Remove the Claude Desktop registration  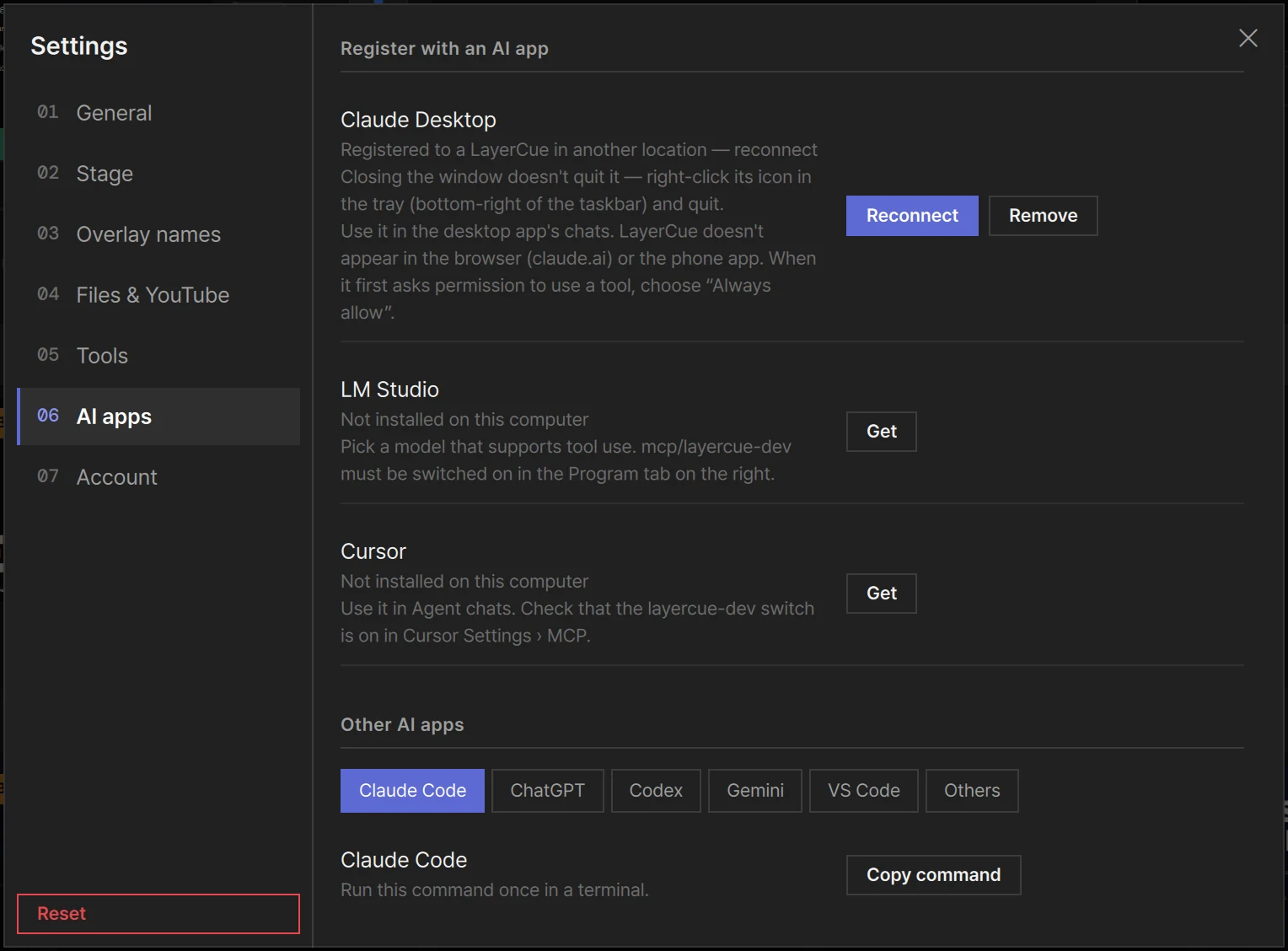[1043, 216]
